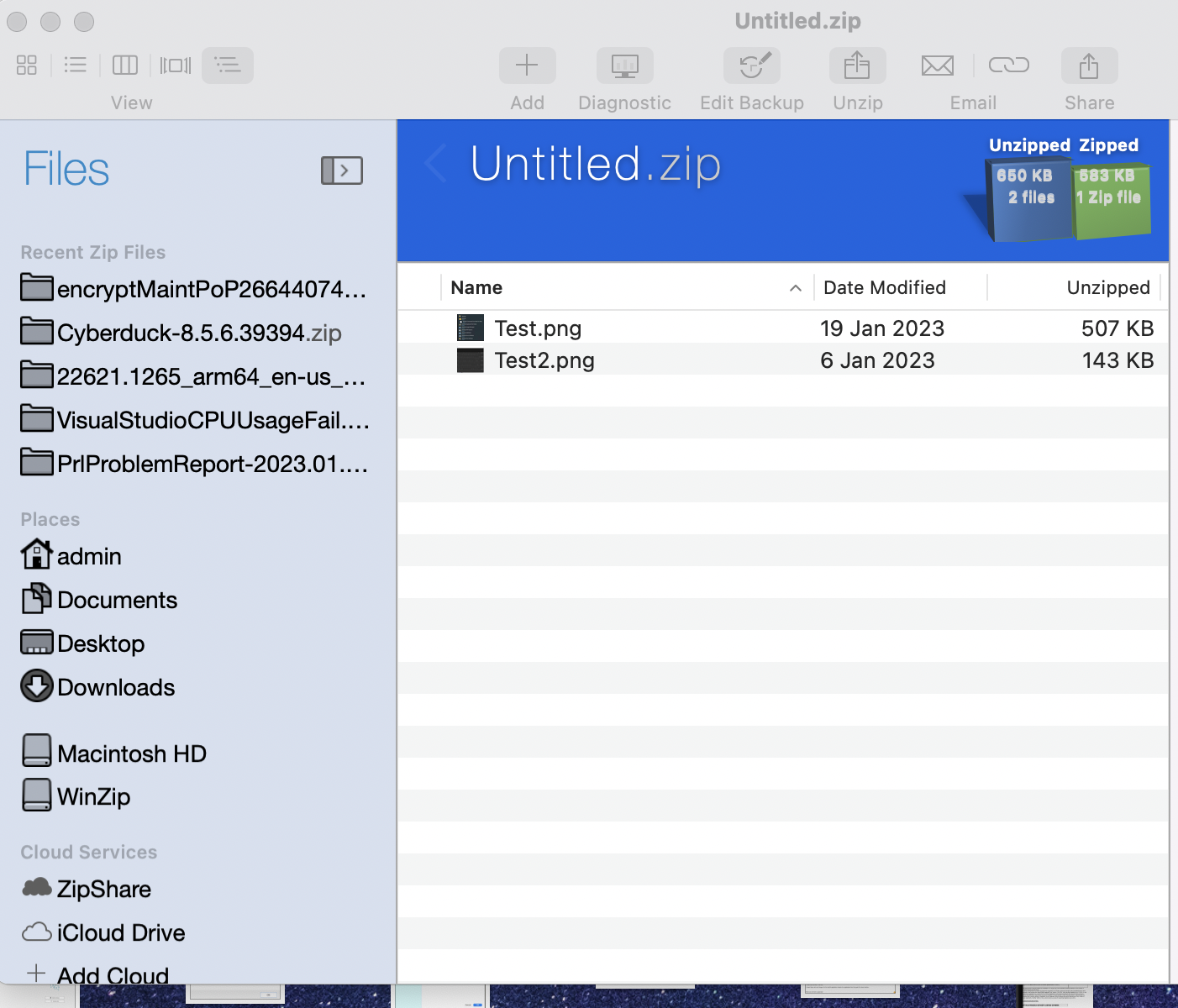Switch to icon grid view
This screenshot has width=1178, height=1008.
point(27,66)
